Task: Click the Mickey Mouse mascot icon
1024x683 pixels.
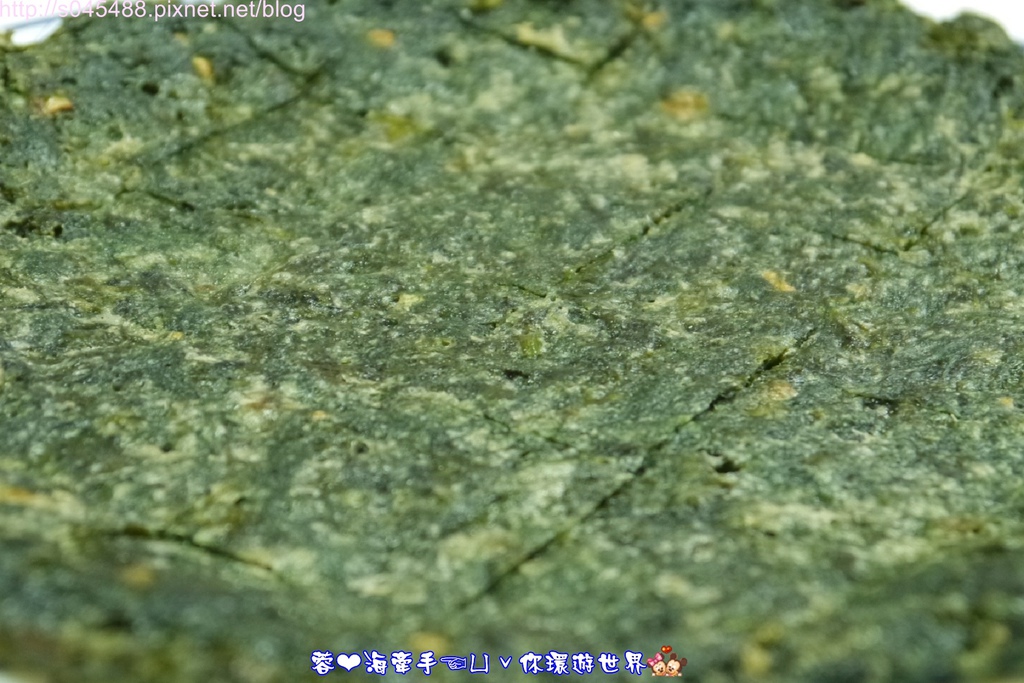Action: pyautogui.click(x=676, y=665)
